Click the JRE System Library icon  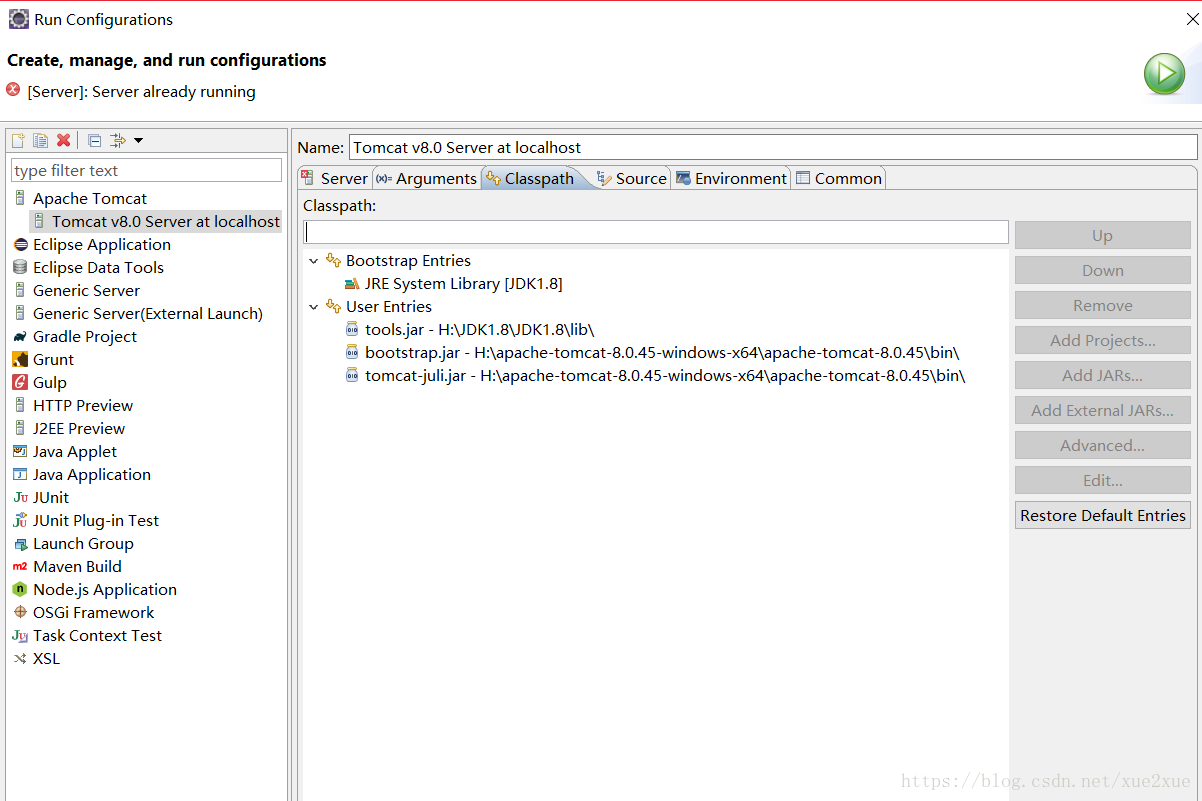352,283
